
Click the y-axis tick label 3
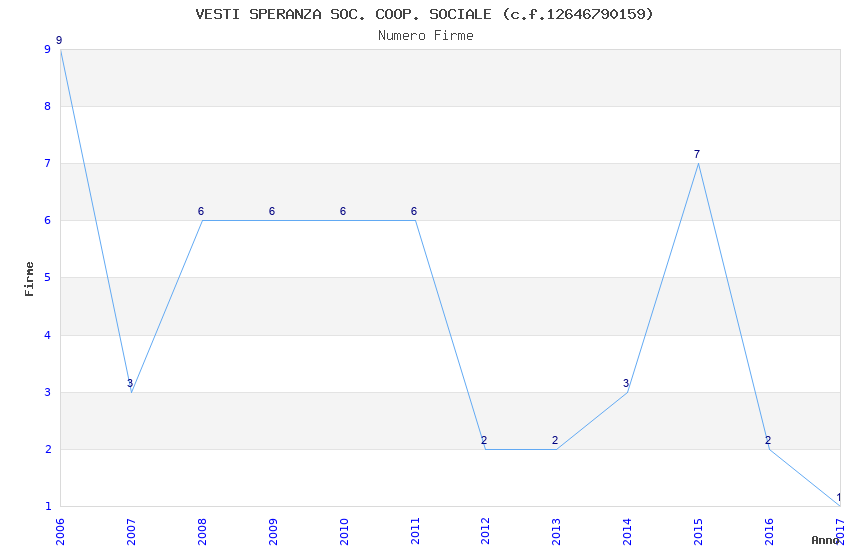point(48,392)
